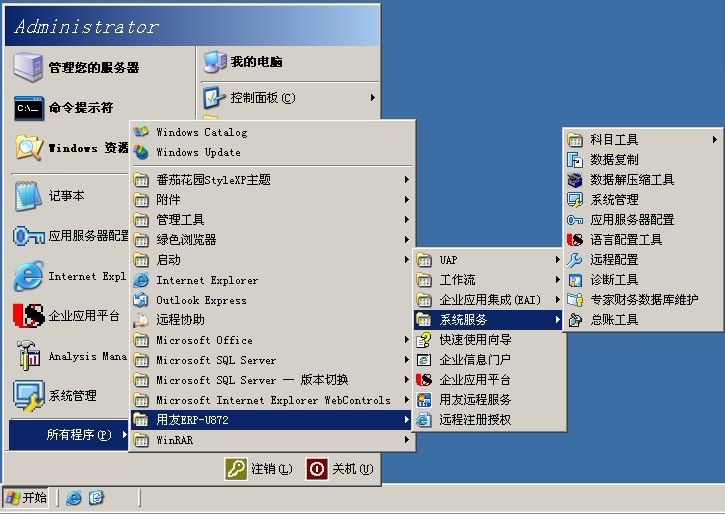Open 数据复制 tool icon

click(x=575, y=160)
